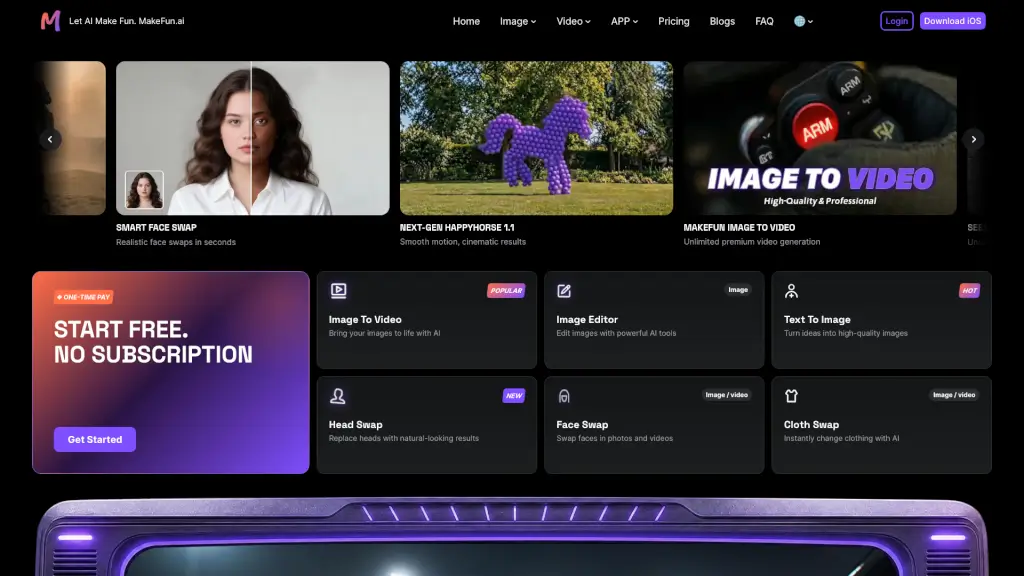Screen dimensions: 1024x576
Task: Click the Image To Video play icon
Action: click(338, 291)
